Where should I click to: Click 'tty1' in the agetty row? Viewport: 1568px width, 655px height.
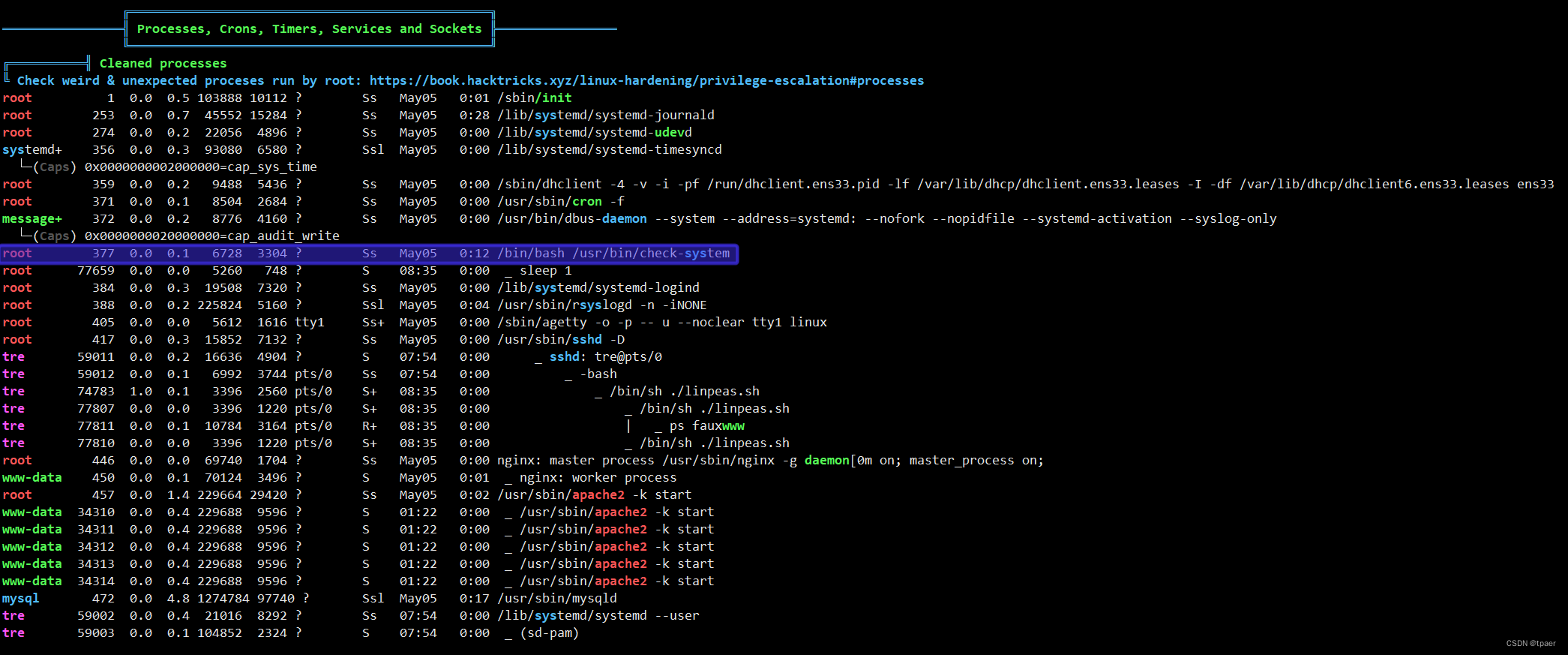point(309,322)
